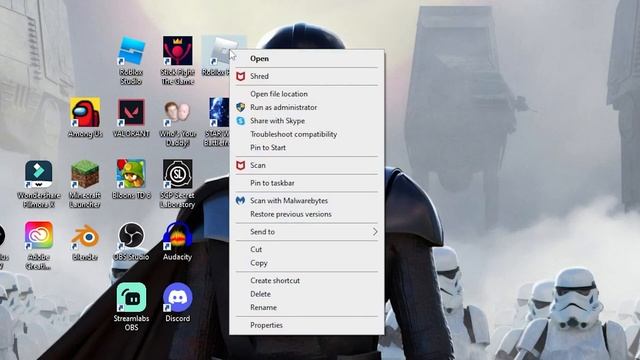Choose McAfee Shred in context menu
This screenshot has width=640, height=360.
[x=307, y=76]
